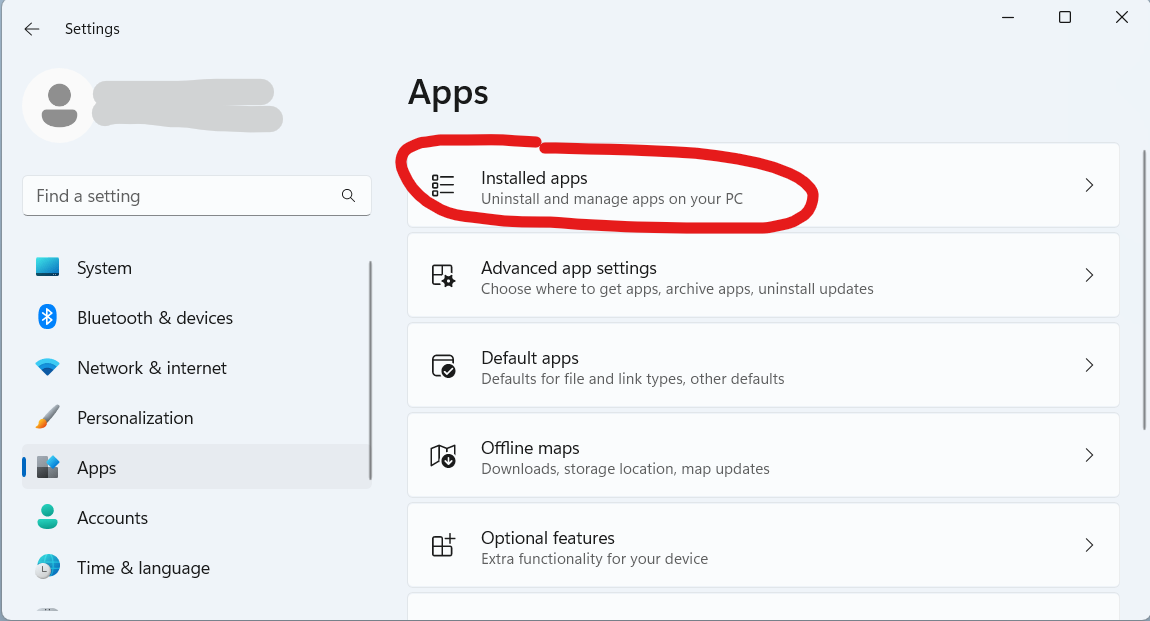Image resolution: width=1150 pixels, height=621 pixels.
Task: Click the magnifier icon in search box
Action: click(348, 196)
